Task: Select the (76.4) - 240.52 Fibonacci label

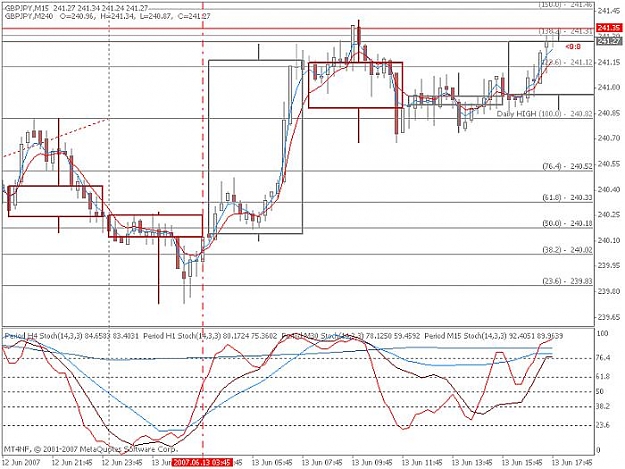Action: click(x=568, y=166)
